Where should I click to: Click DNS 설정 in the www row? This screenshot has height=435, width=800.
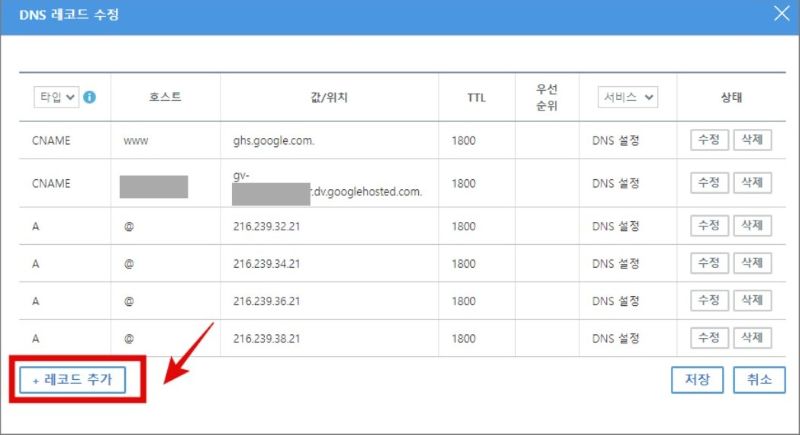tap(615, 141)
